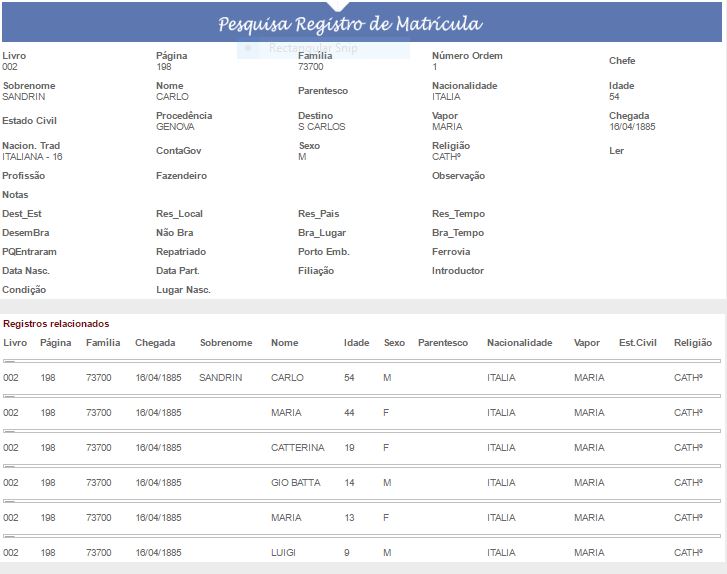Click the Pesquisa Registro de Matrícula header
This screenshot has width=727, height=574.
(349, 24)
